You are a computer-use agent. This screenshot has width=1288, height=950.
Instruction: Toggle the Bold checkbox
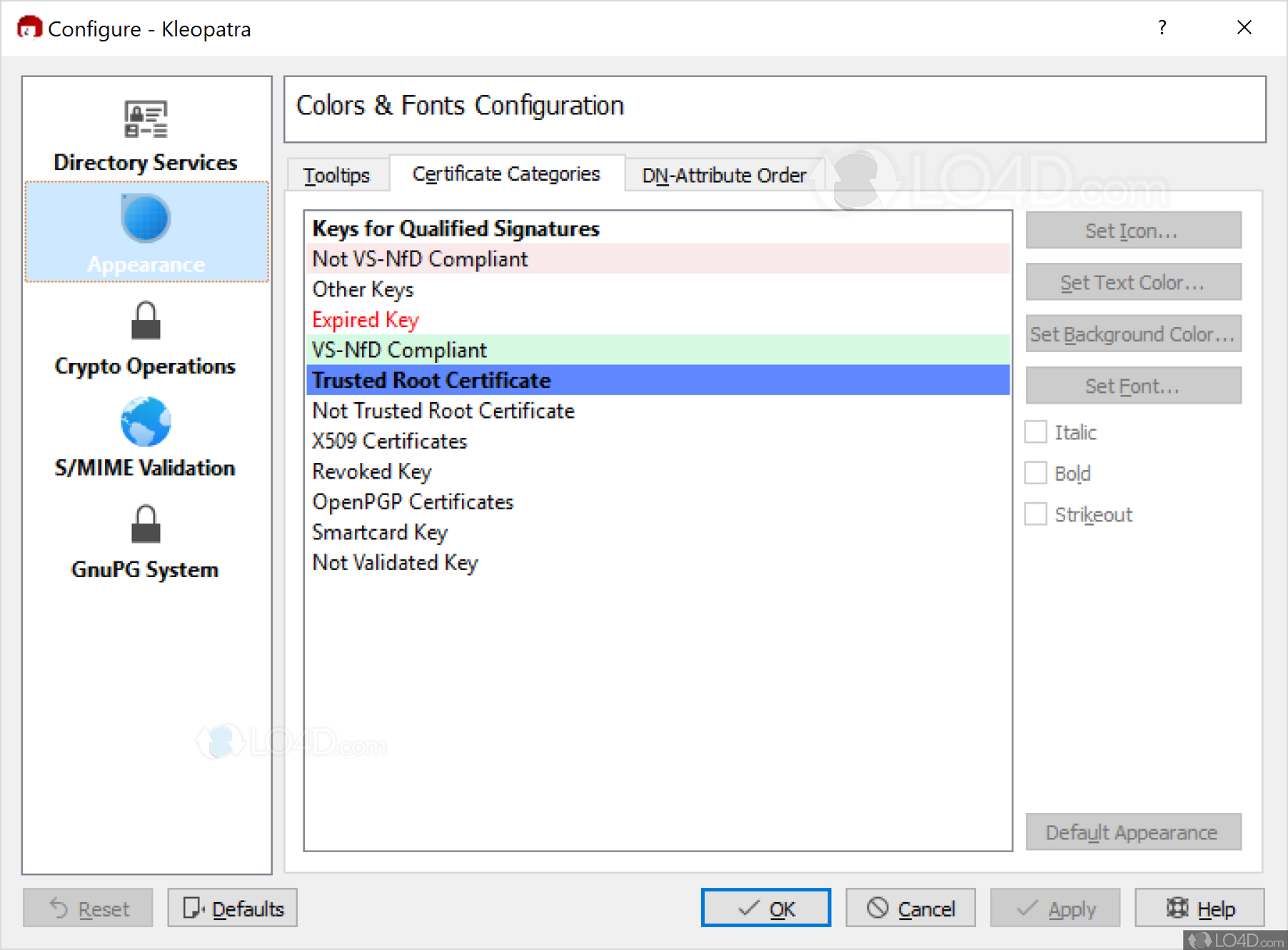pos(1035,473)
